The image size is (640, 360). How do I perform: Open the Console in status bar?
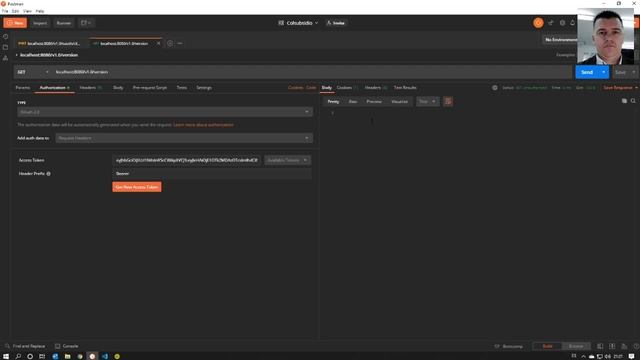67,346
